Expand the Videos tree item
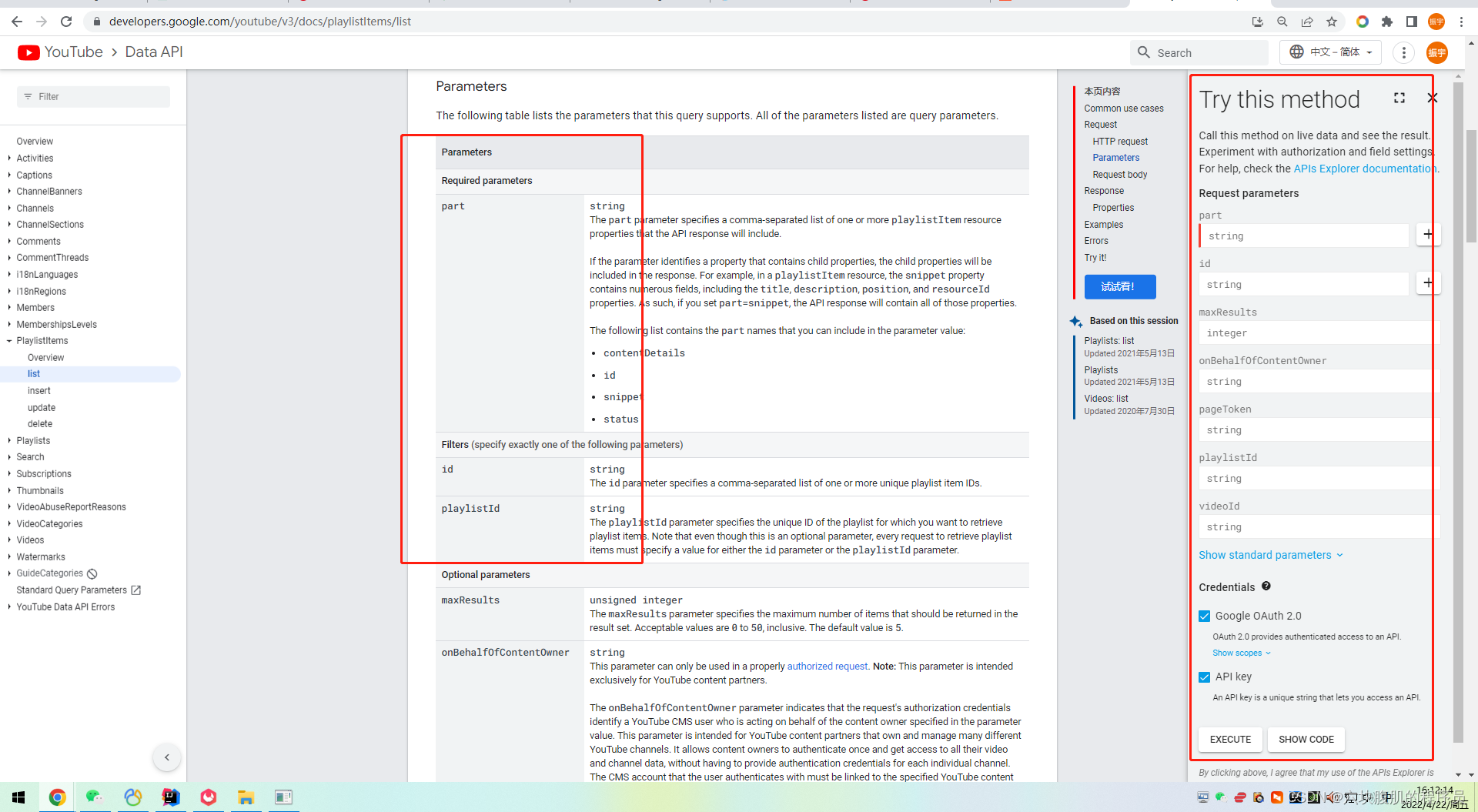Viewport: 1478px width, 812px height. click(9, 540)
